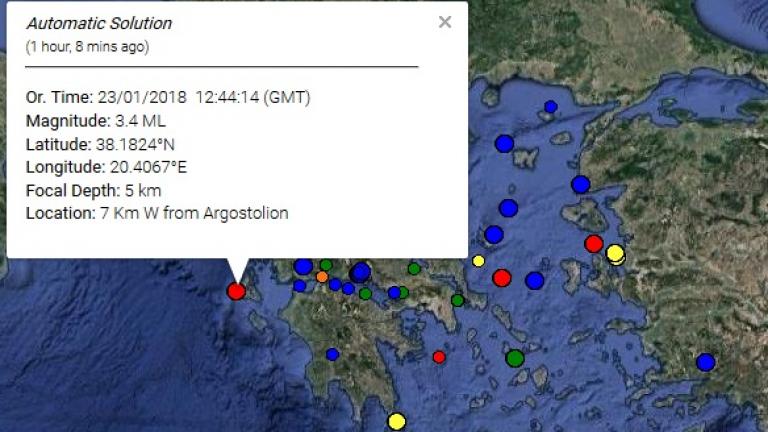Click the Automatic Solution heading
Screen dimensions: 768x432
(99, 24)
